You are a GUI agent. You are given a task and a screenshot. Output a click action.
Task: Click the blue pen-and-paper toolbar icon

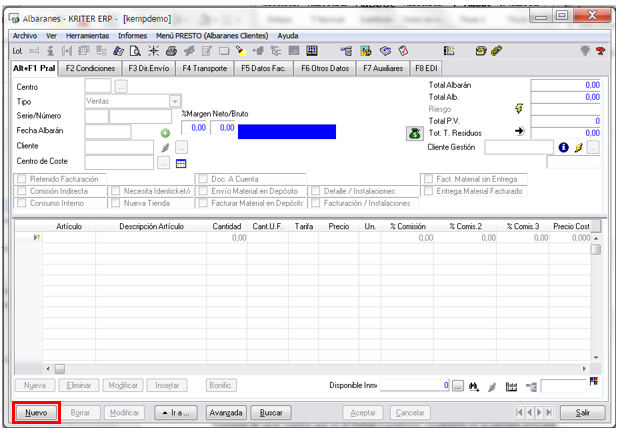(118, 51)
